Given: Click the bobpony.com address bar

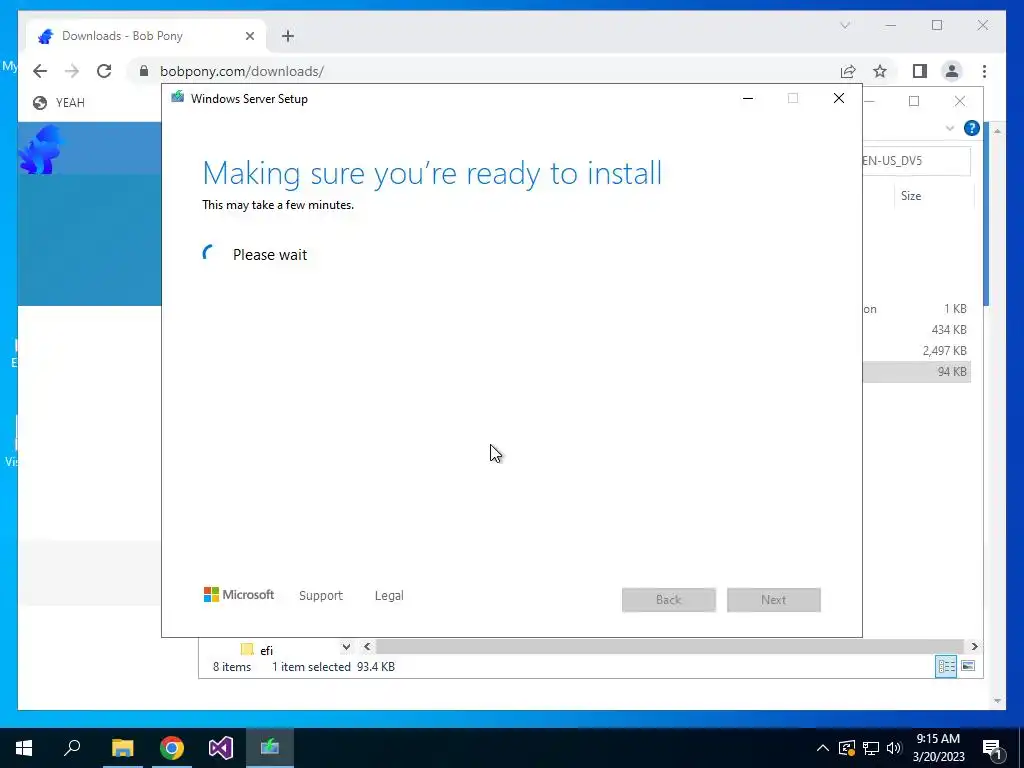Looking at the screenshot, I should [x=483, y=71].
